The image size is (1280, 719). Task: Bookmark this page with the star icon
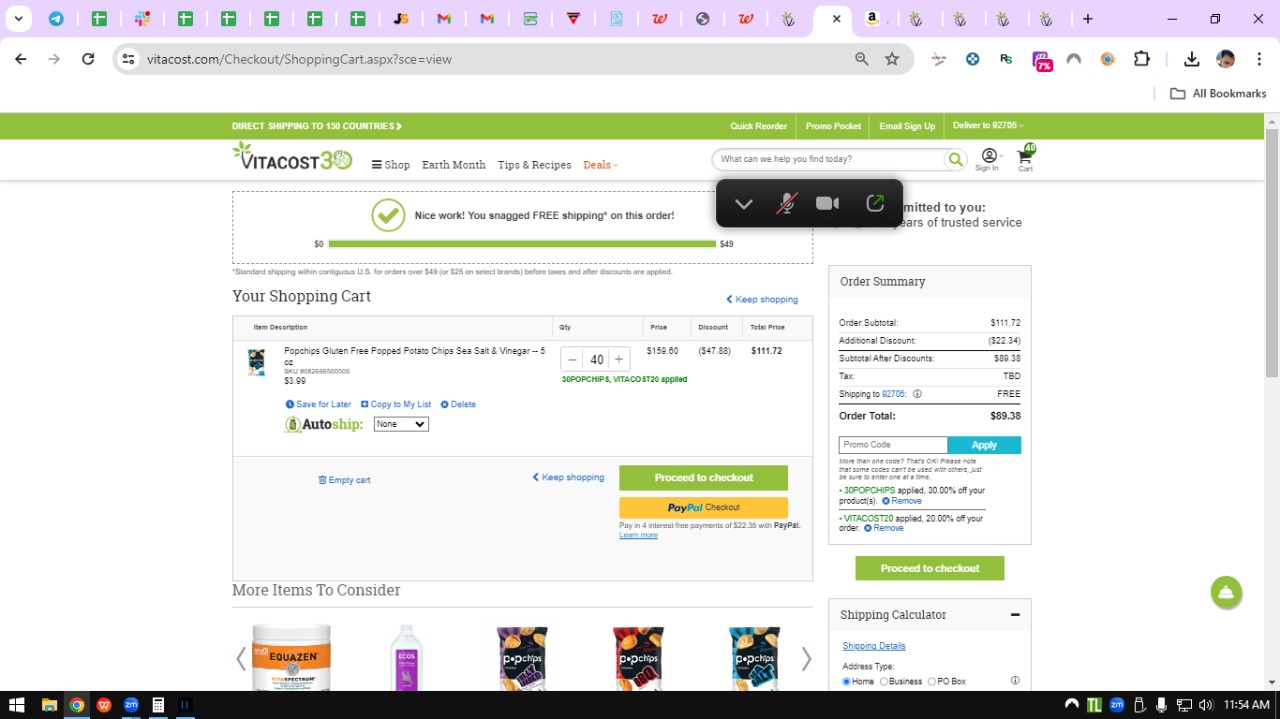point(892,59)
